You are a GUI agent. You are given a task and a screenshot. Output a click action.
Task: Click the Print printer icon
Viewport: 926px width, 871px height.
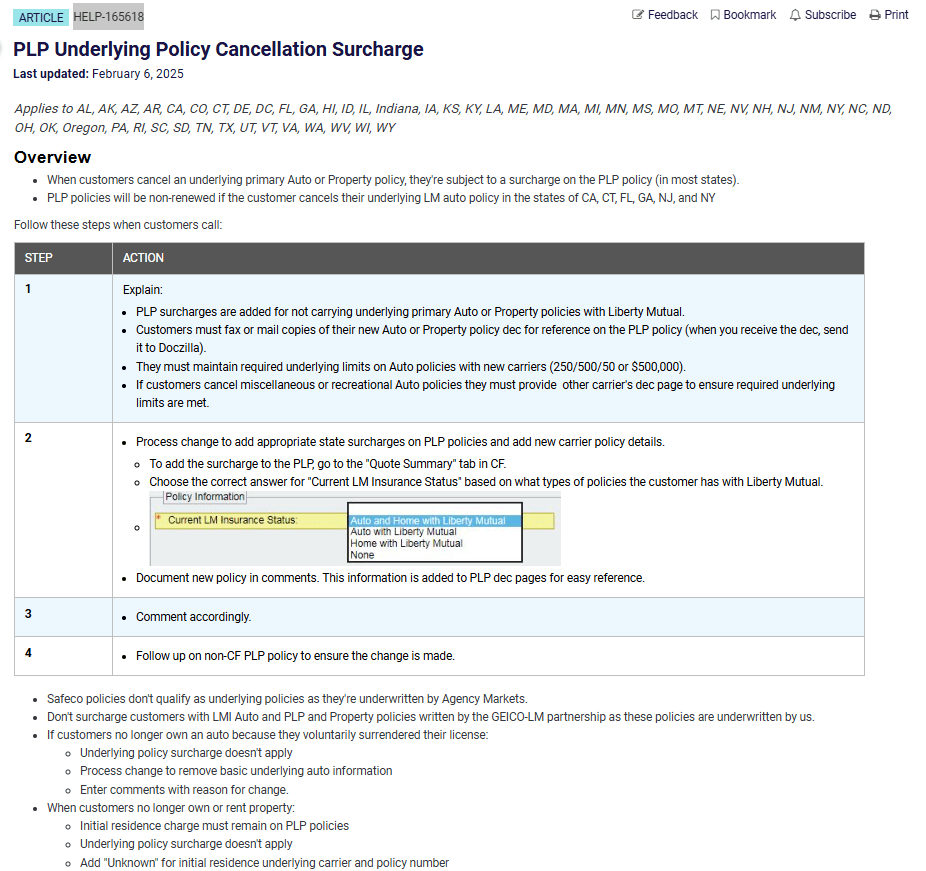[x=875, y=15]
